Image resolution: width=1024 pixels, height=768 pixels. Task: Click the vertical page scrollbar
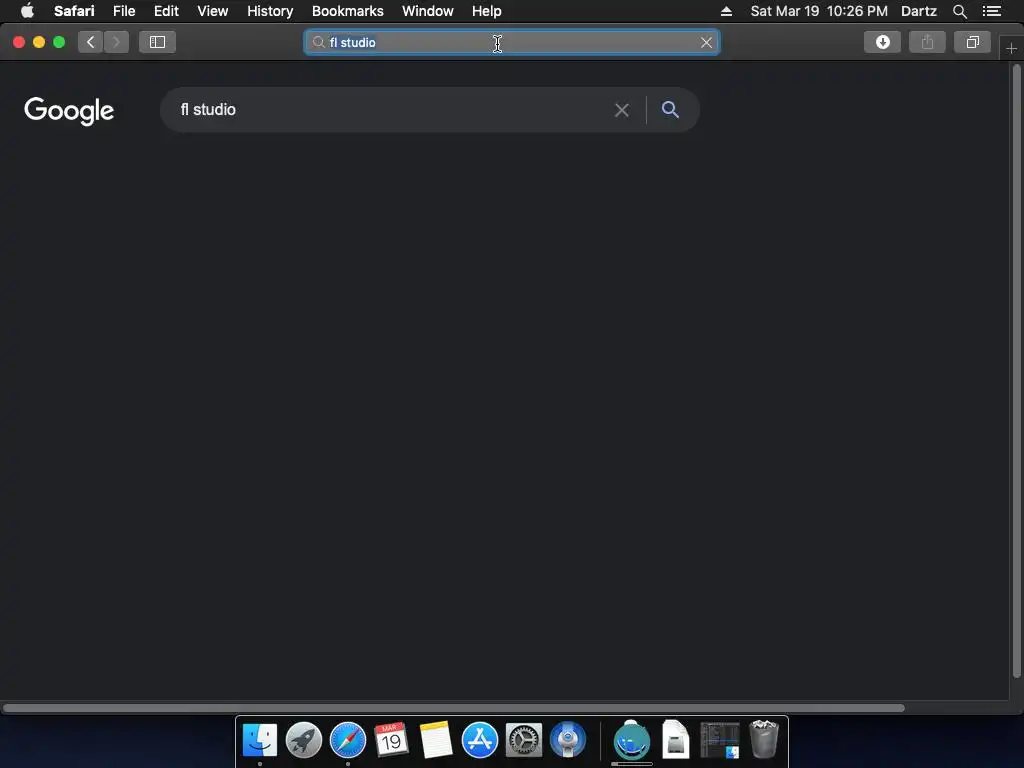tap(1016, 371)
